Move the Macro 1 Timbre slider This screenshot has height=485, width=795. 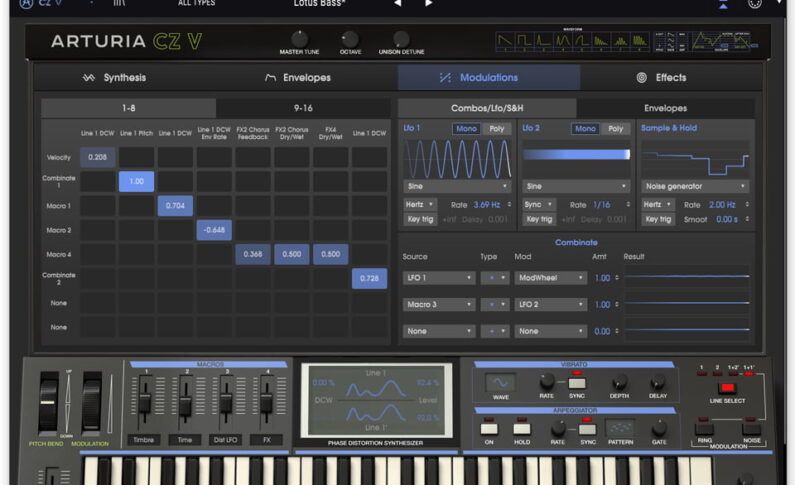click(x=144, y=402)
